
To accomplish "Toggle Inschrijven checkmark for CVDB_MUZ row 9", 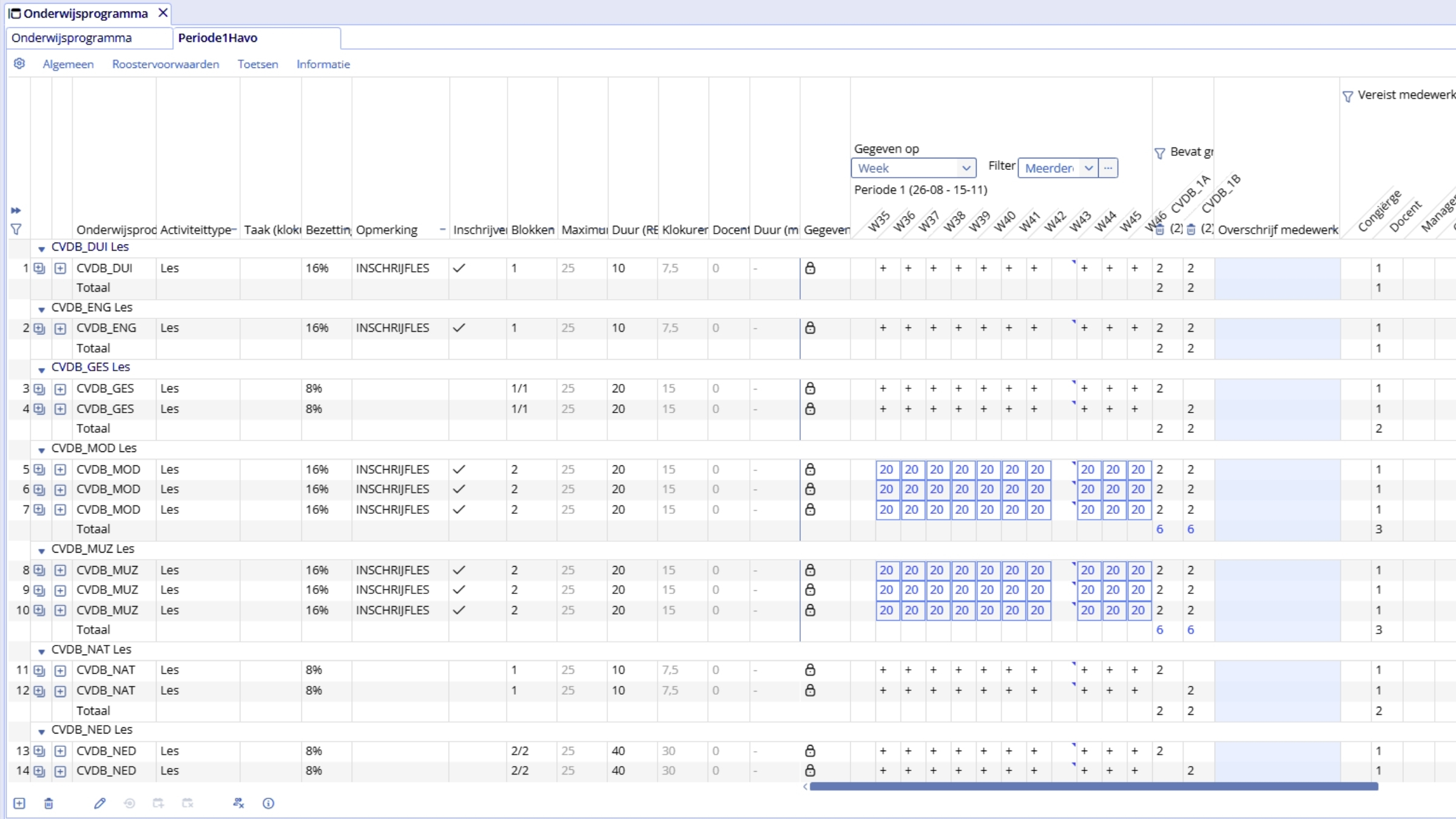I will tap(459, 590).
